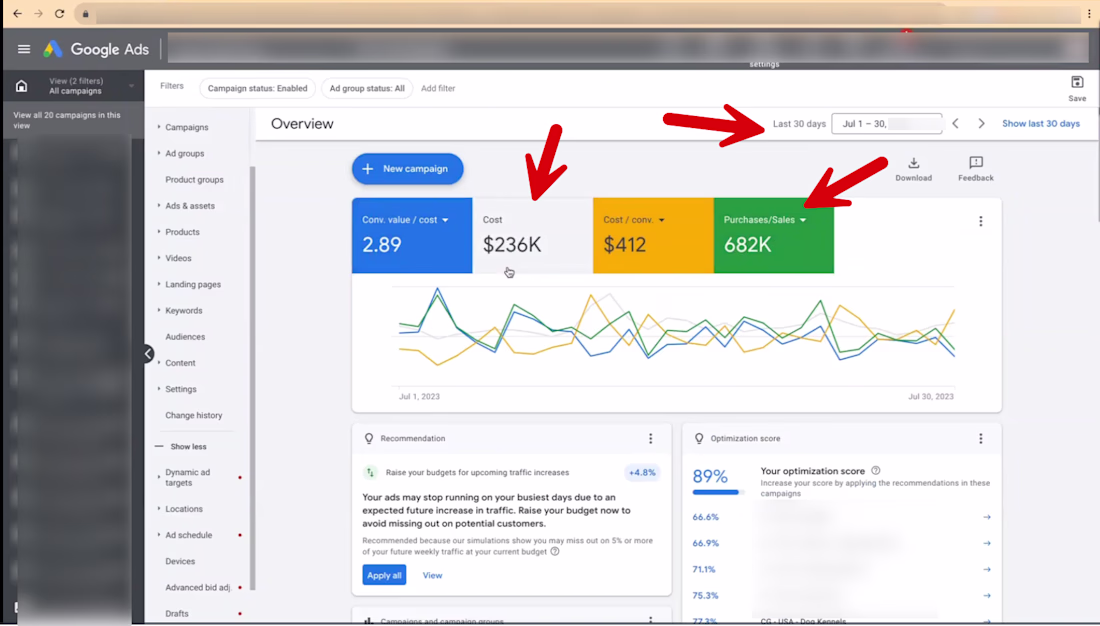
Task: Create a New campaign
Action: pyautogui.click(x=408, y=169)
